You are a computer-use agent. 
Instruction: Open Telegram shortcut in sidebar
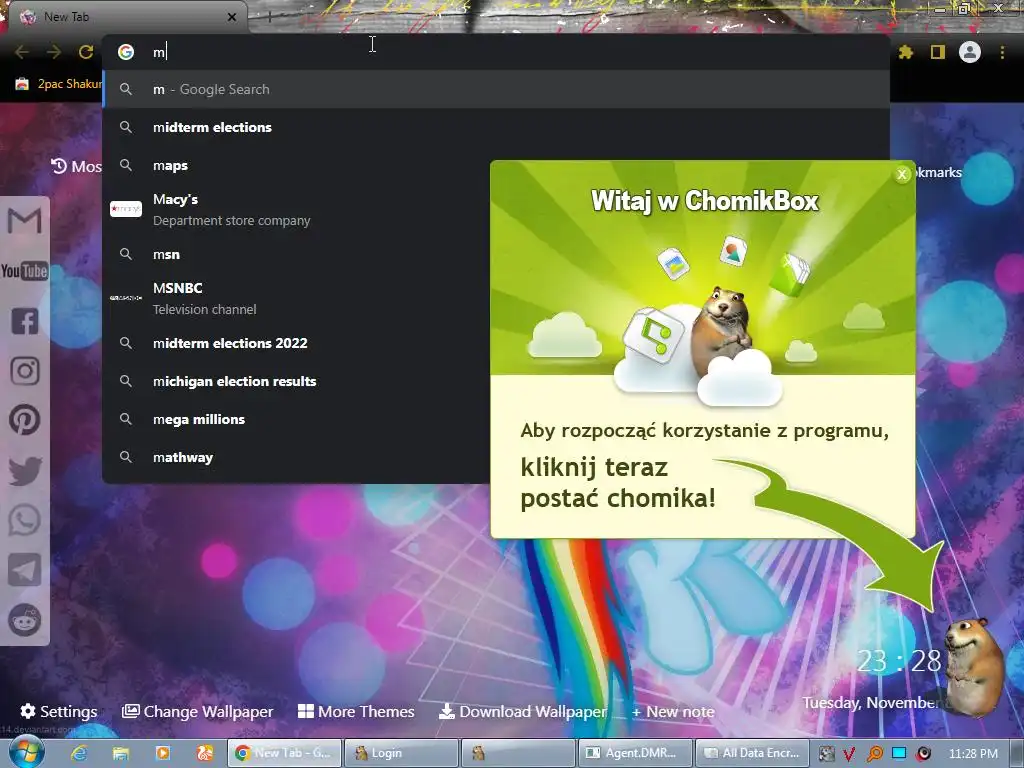pyautogui.click(x=25, y=570)
